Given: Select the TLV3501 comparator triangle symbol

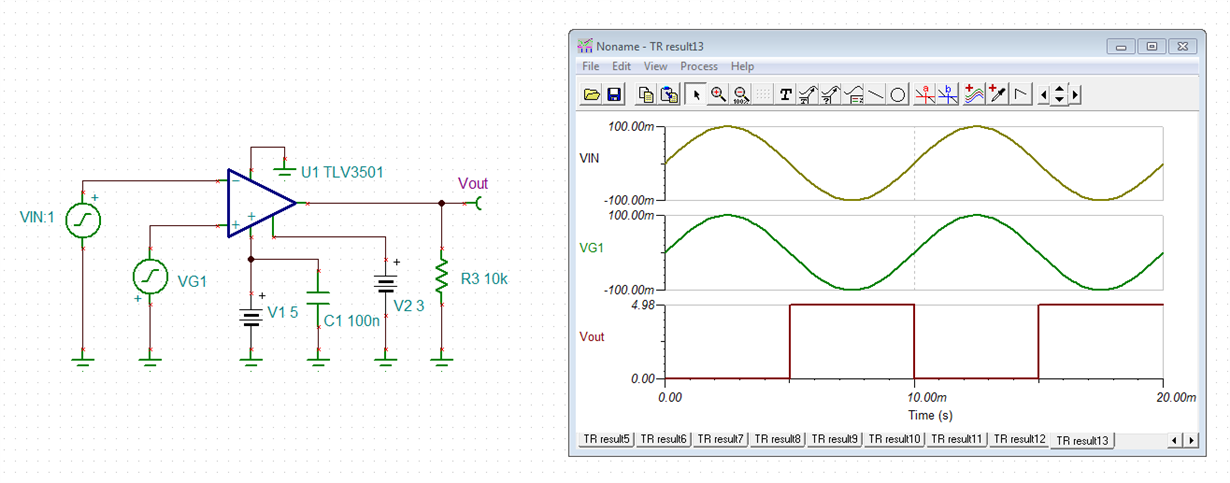Looking at the screenshot, I should coord(261,203).
